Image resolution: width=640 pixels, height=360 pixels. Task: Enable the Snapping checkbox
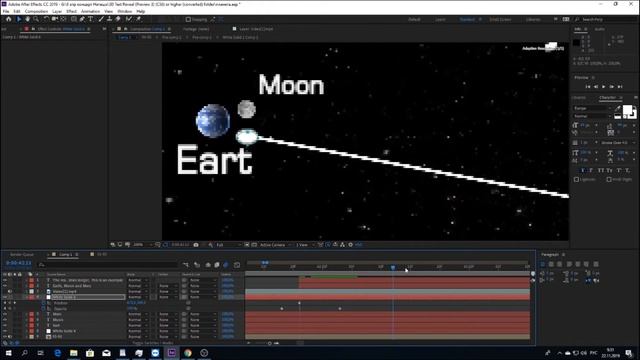tap(188, 19)
